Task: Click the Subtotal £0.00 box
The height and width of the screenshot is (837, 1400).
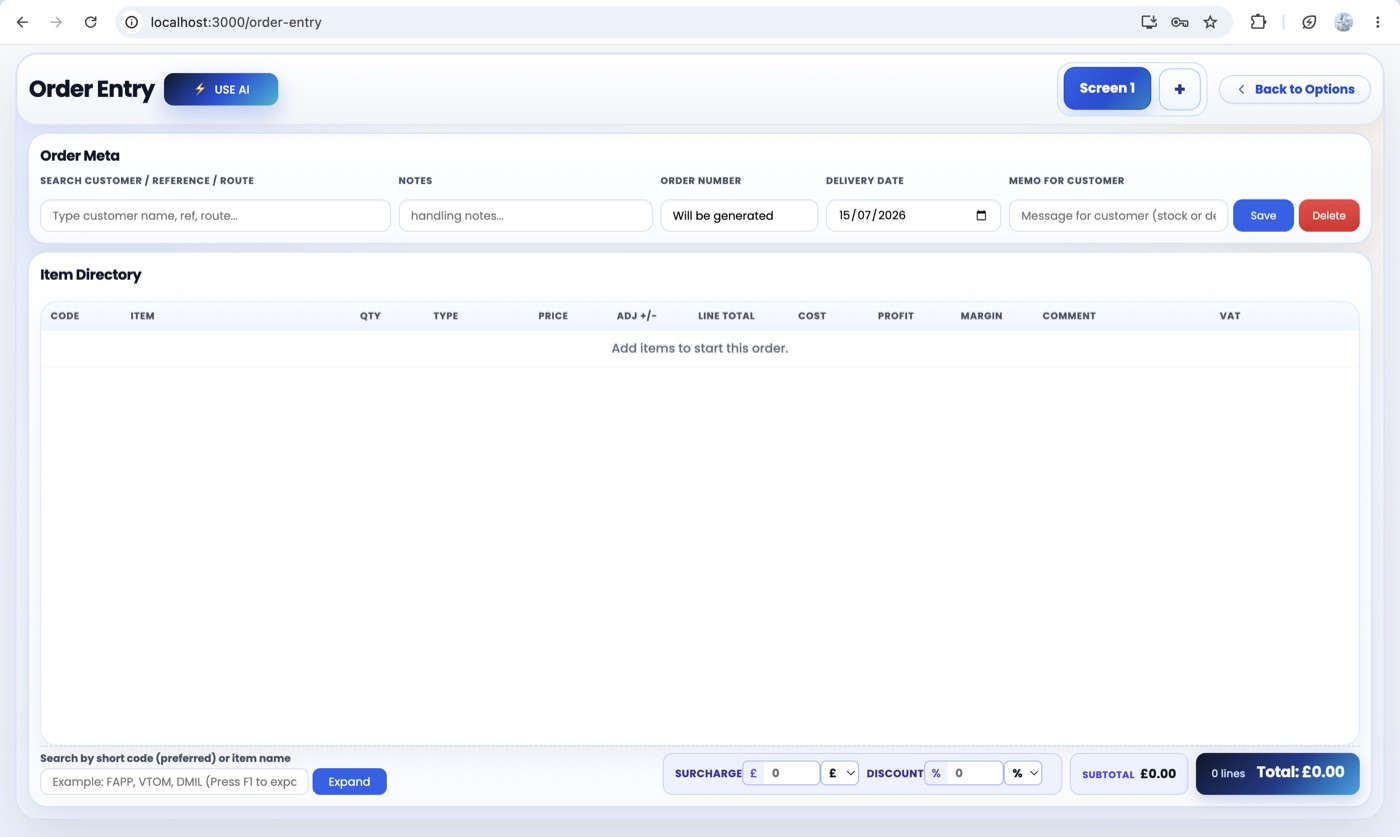Action: click(1129, 774)
